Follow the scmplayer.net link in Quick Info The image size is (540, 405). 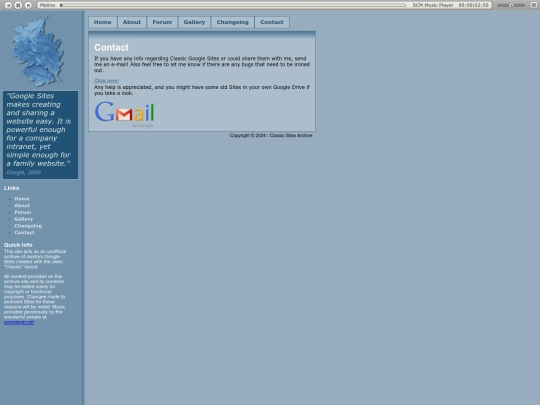19,322
